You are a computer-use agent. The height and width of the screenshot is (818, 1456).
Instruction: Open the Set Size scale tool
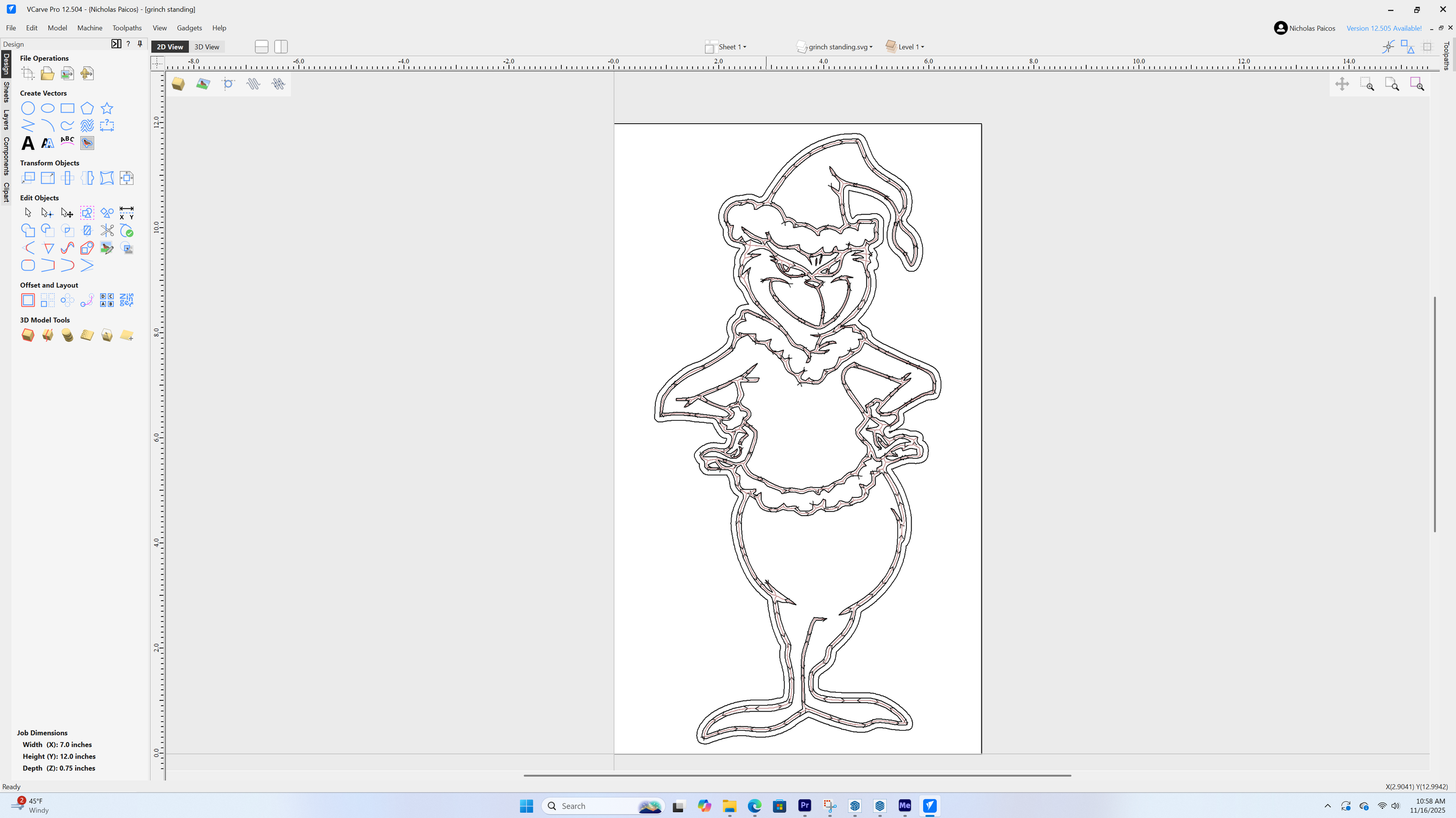[48, 178]
